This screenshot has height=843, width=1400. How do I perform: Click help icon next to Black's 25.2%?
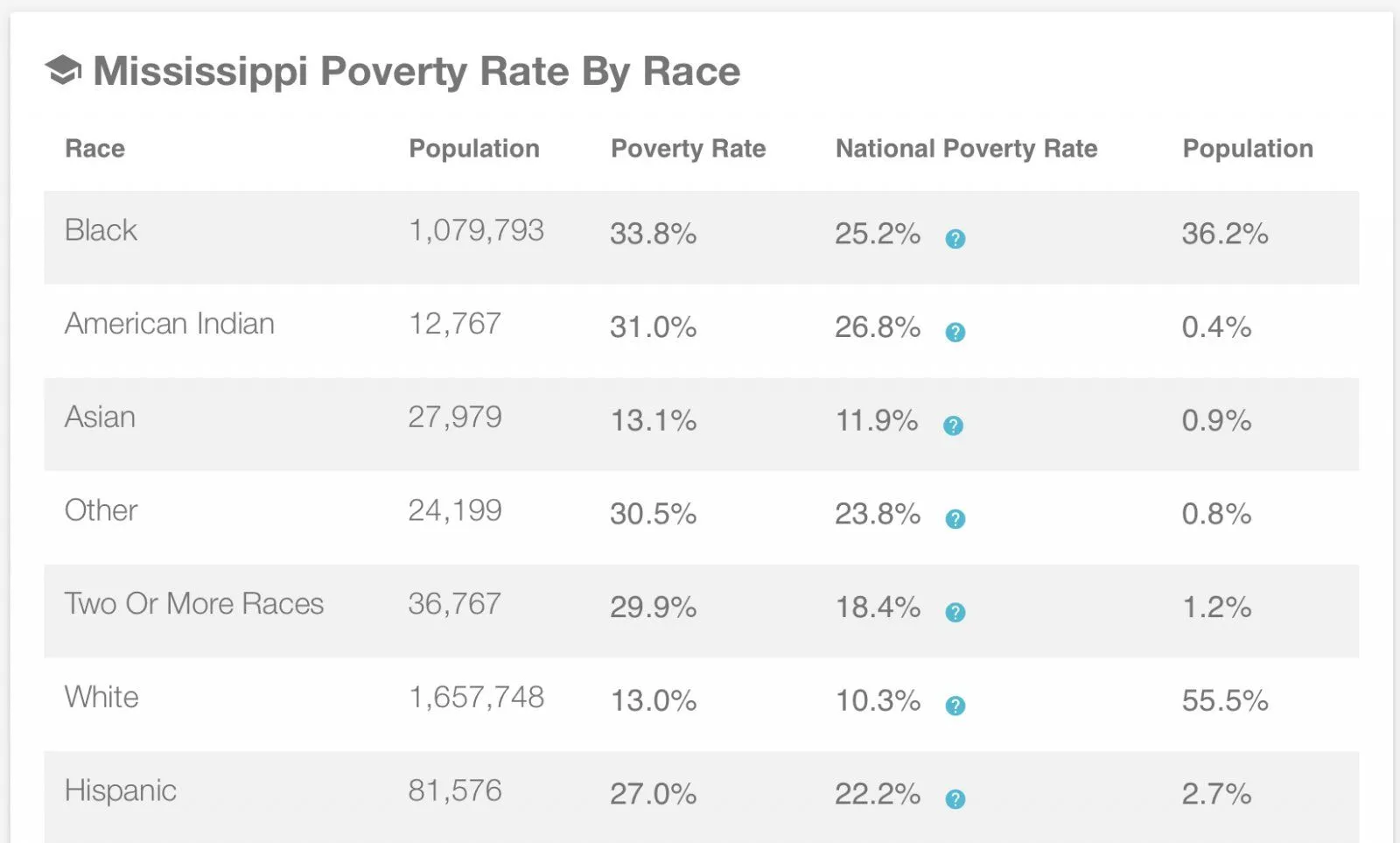click(x=955, y=238)
